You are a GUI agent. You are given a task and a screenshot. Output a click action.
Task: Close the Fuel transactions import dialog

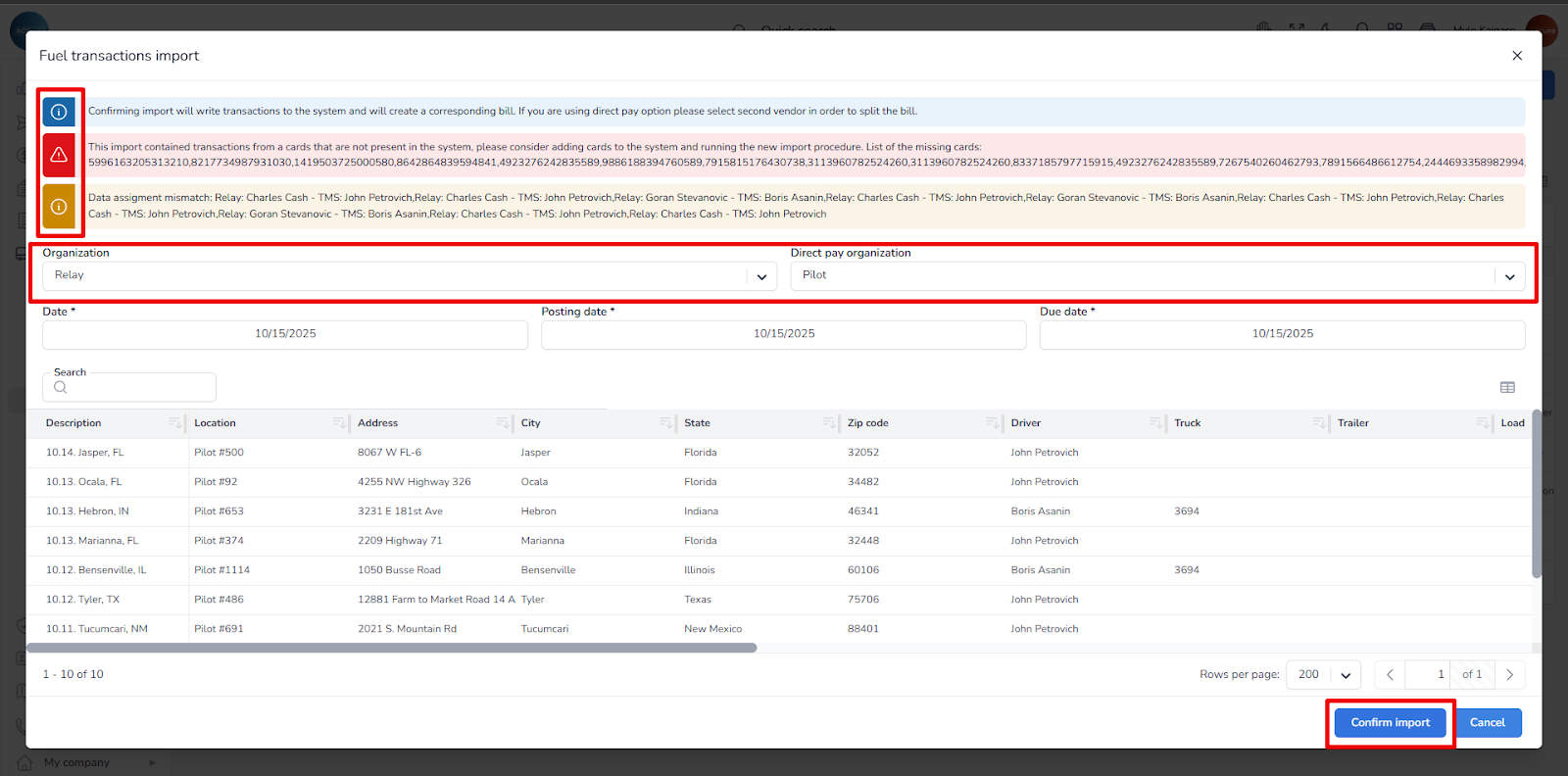1517,56
